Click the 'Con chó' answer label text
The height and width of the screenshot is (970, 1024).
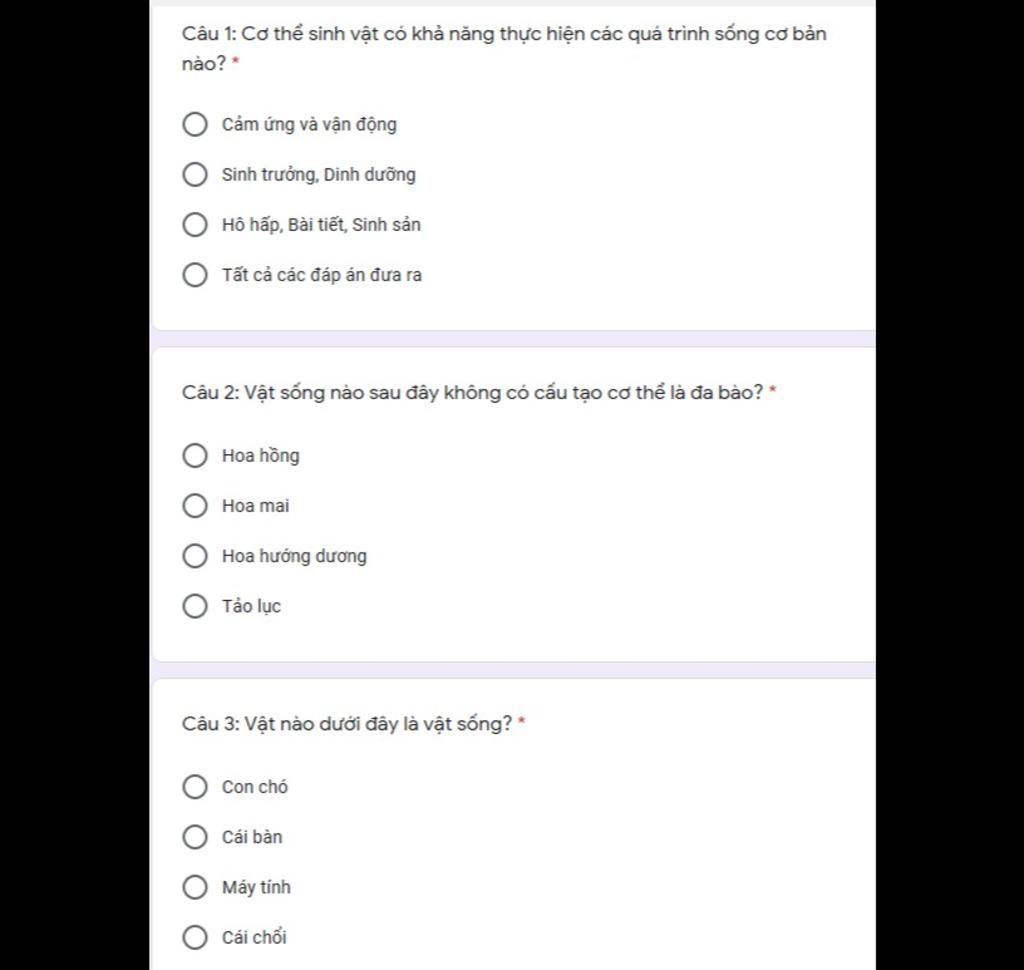tap(255, 787)
